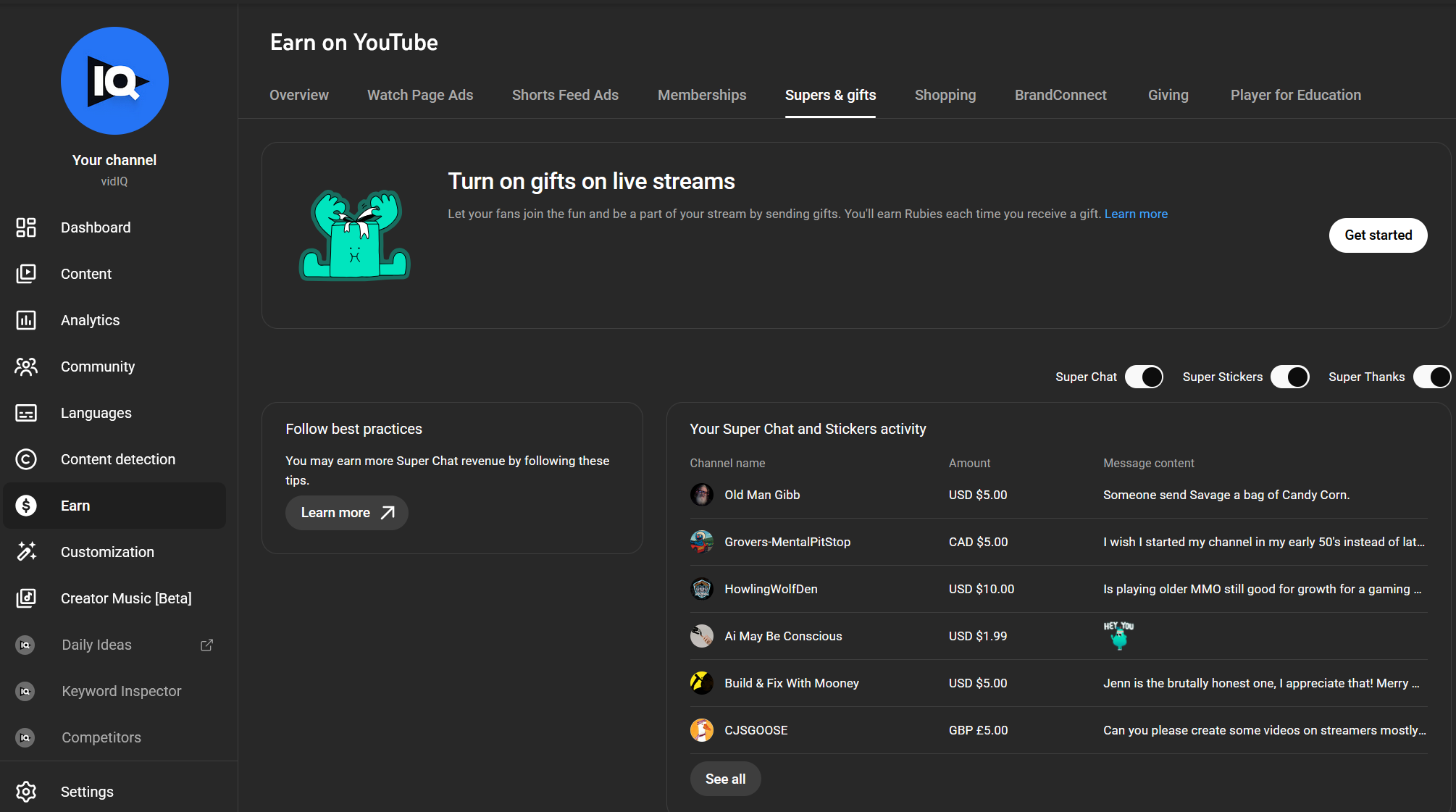
Task: Open the Watch Page Ads tab
Action: click(420, 95)
